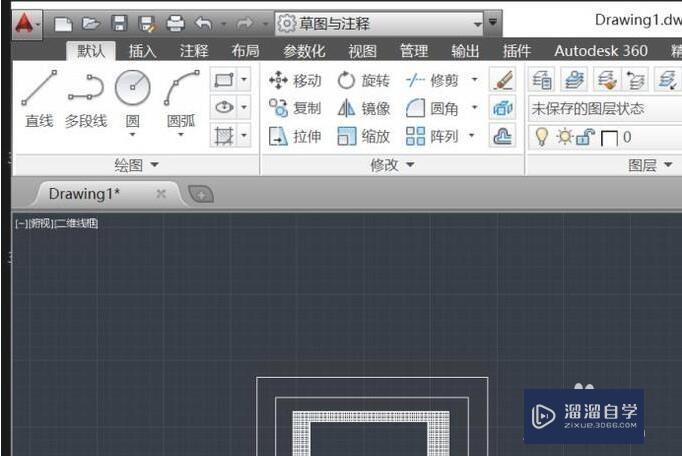This screenshot has height=456, width=682.
Task: Customize quick access toolbar via the end arrow
Action: pyautogui.click(x=493, y=22)
